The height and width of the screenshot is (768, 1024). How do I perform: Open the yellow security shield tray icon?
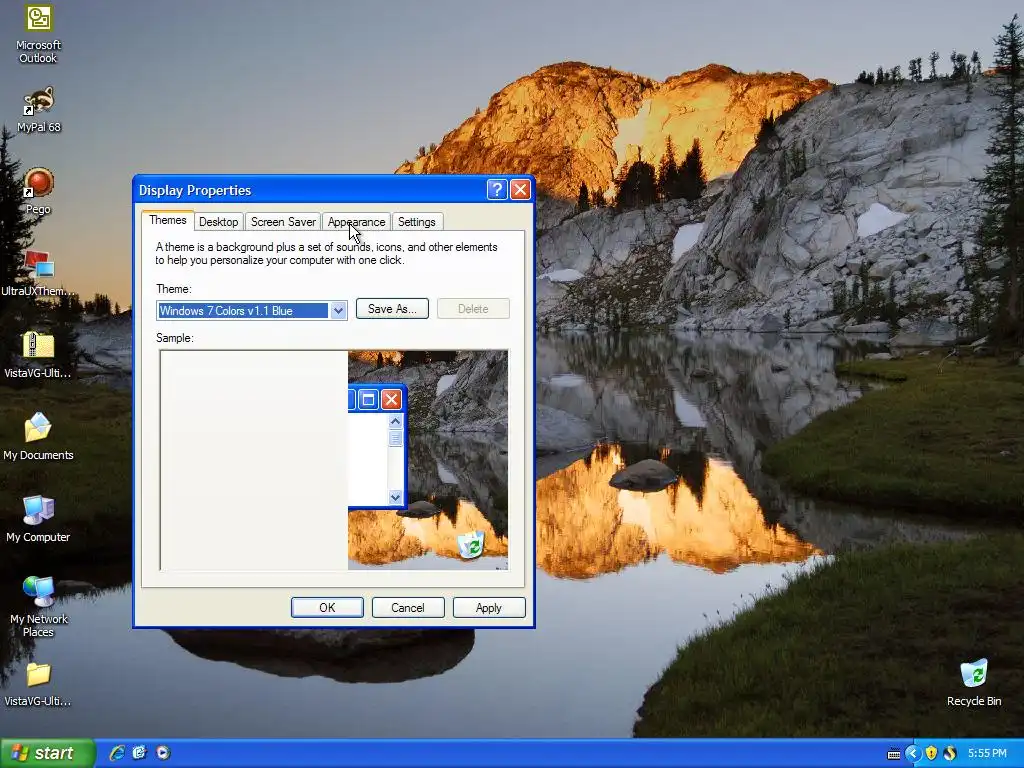pos(931,754)
